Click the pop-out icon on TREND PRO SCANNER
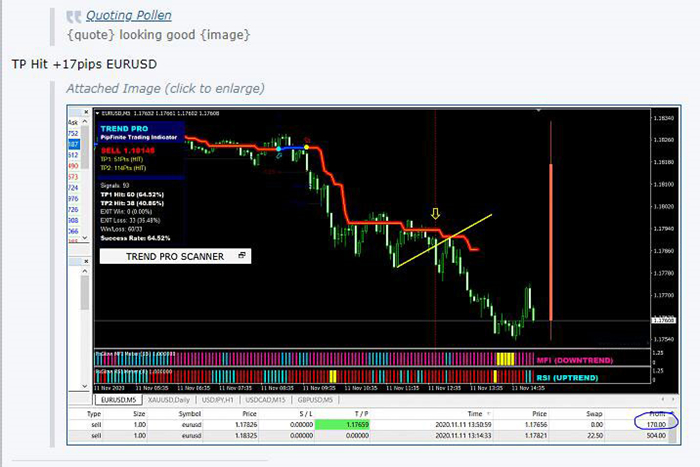Screen dimensions: 700x467 tap(242, 255)
